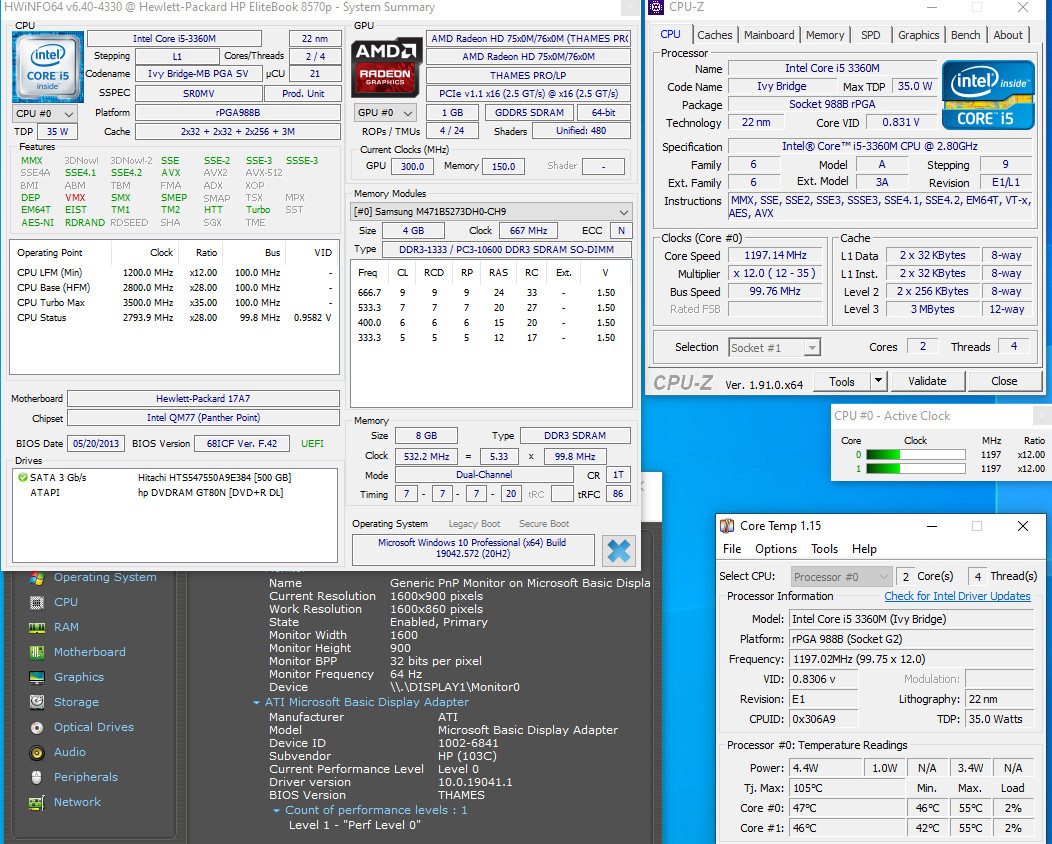This screenshot has height=844, width=1052.
Task: Click the CPU chip icon in Speccy sidebar
Action: (37, 602)
